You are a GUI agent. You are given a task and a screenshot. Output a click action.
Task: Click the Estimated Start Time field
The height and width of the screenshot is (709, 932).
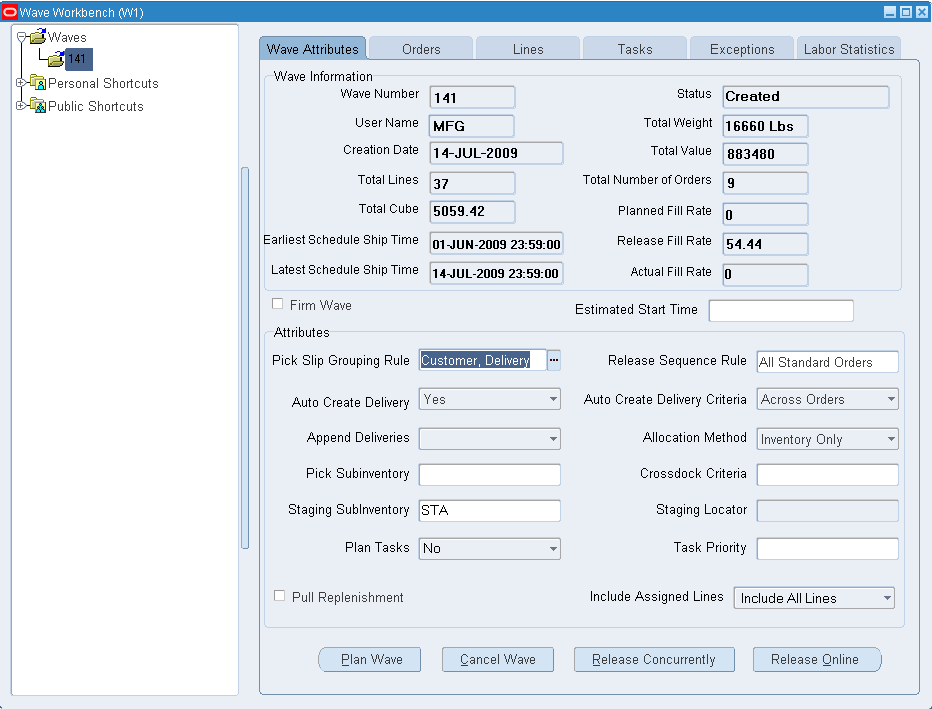781,310
